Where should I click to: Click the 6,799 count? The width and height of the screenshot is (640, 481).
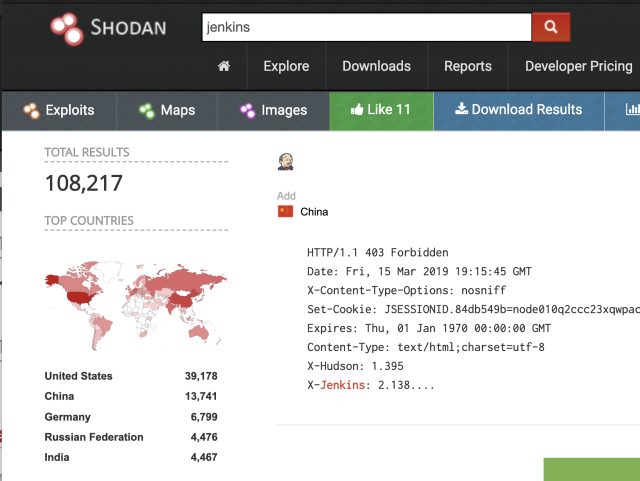[x=204, y=417]
